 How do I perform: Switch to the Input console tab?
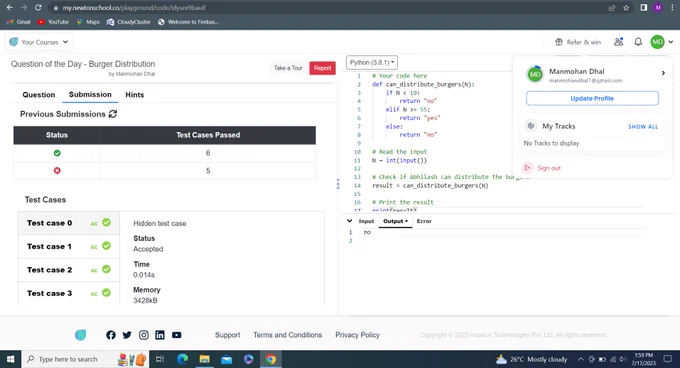click(366, 221)
